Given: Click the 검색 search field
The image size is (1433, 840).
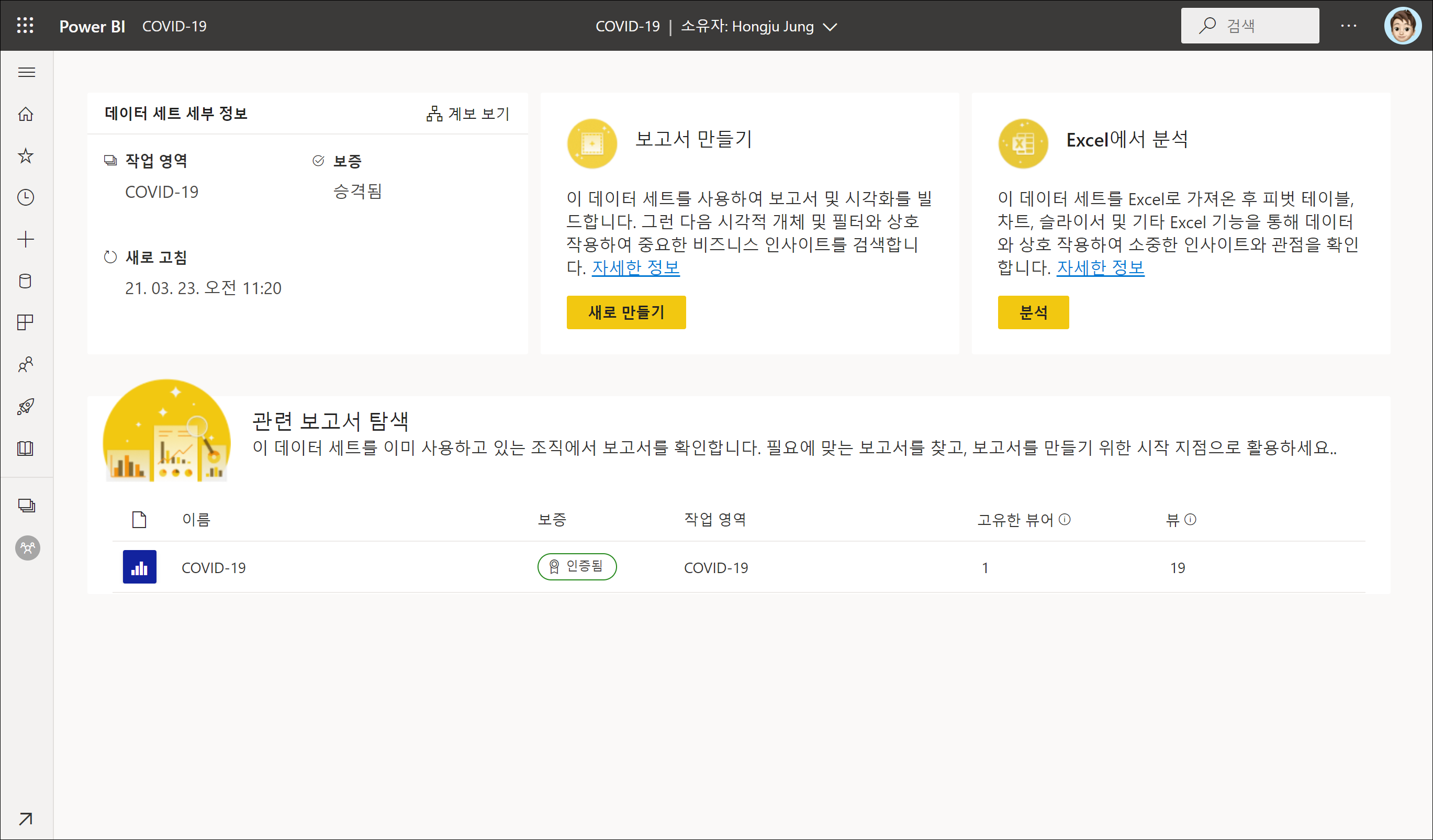Looking at the screenshot, I should 1249,26.
